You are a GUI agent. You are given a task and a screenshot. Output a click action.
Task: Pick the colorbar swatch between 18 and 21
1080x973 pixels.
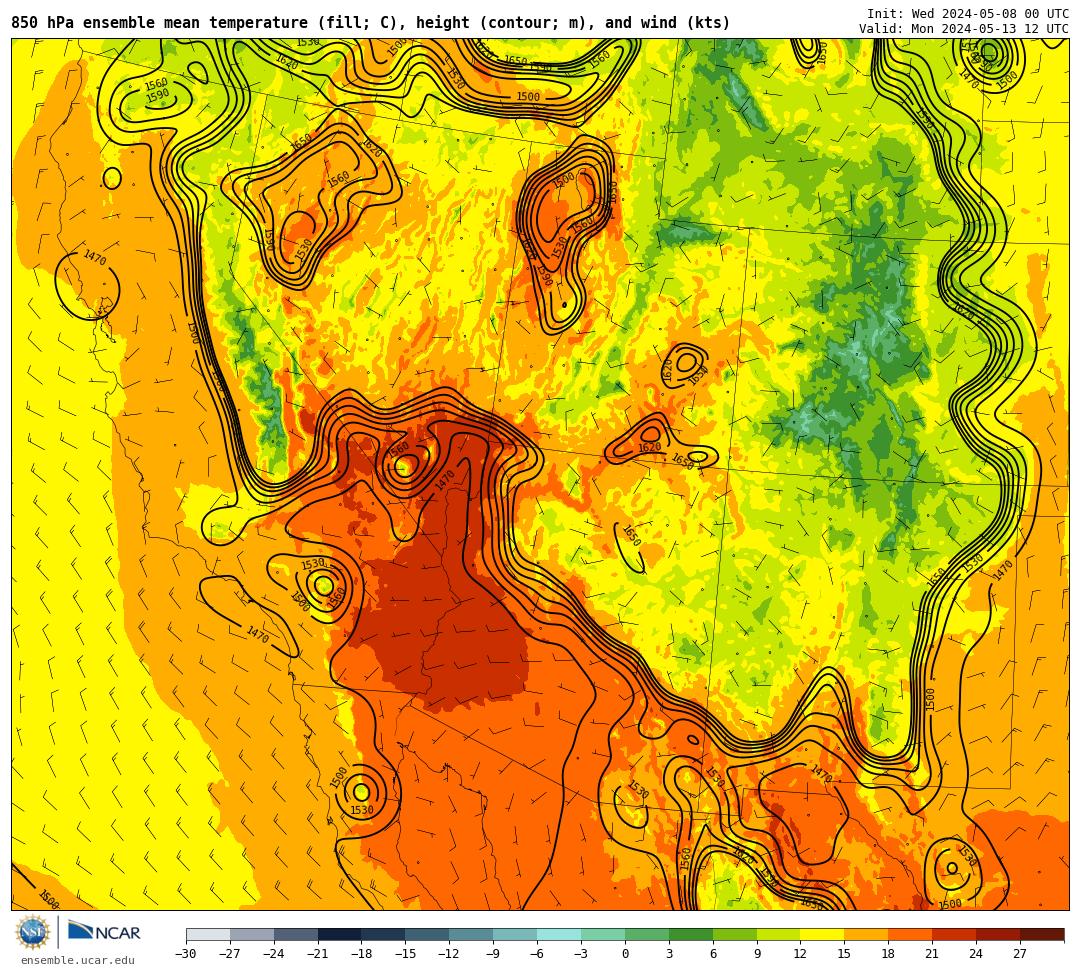coord(911,934)
